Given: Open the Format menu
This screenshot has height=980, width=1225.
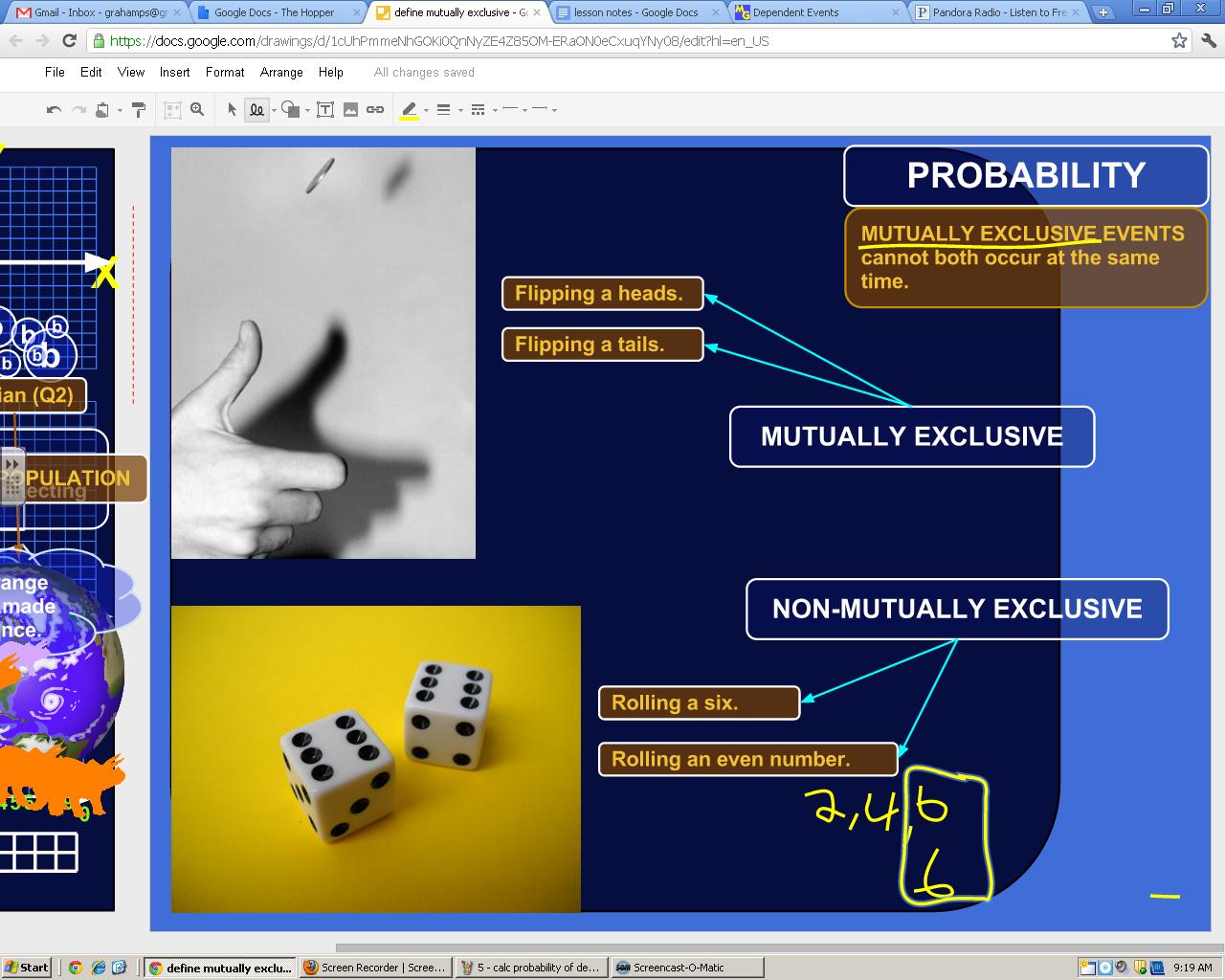Looking at the screenshot, I should [225, 73].
